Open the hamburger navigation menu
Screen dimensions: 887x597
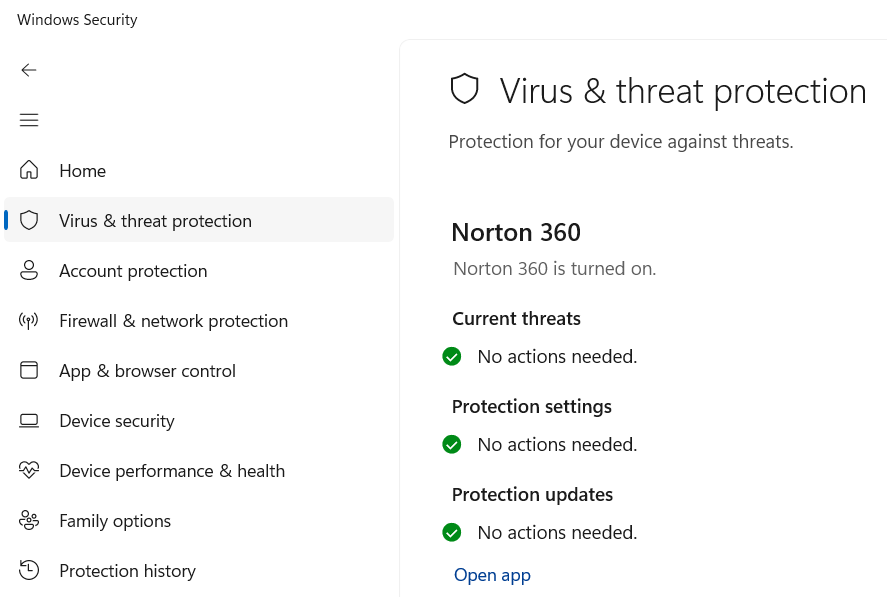[x=29, y=120]
